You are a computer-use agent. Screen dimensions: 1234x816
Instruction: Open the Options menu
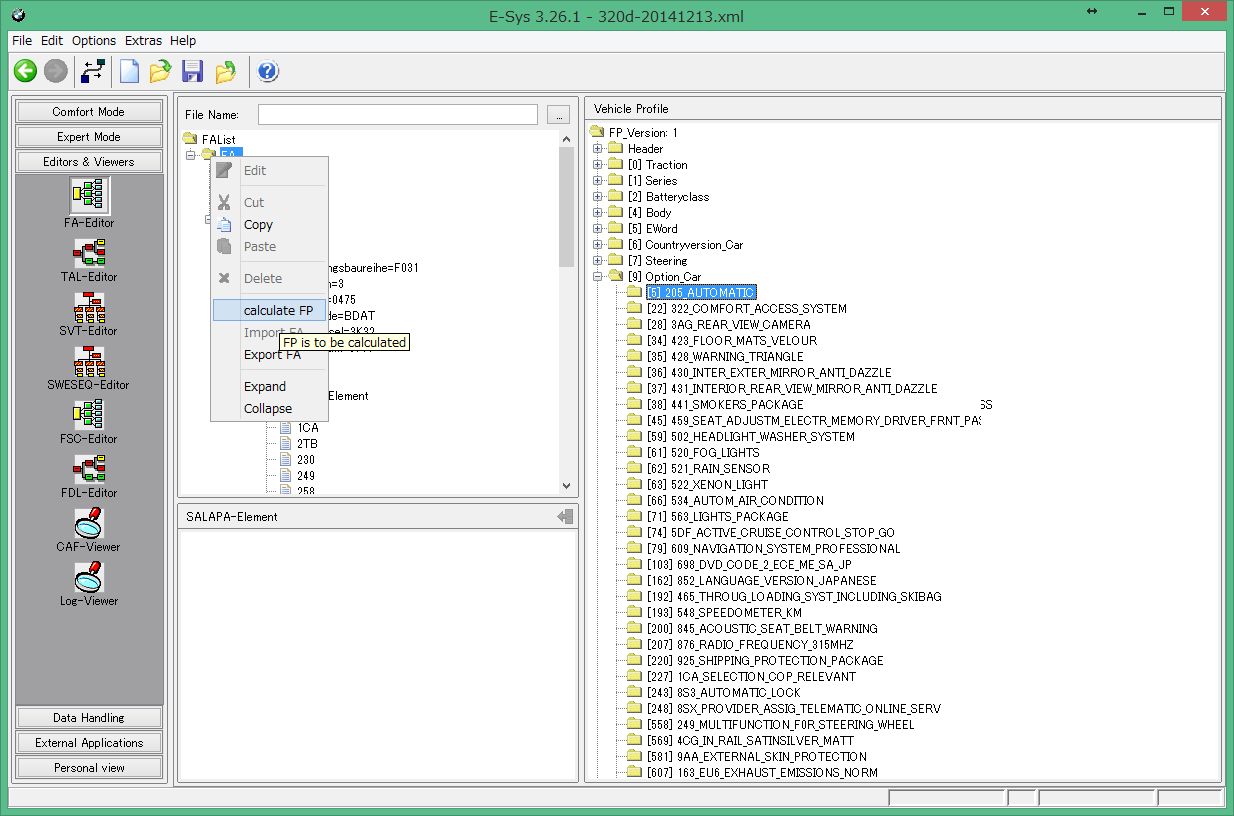(94, 41)
